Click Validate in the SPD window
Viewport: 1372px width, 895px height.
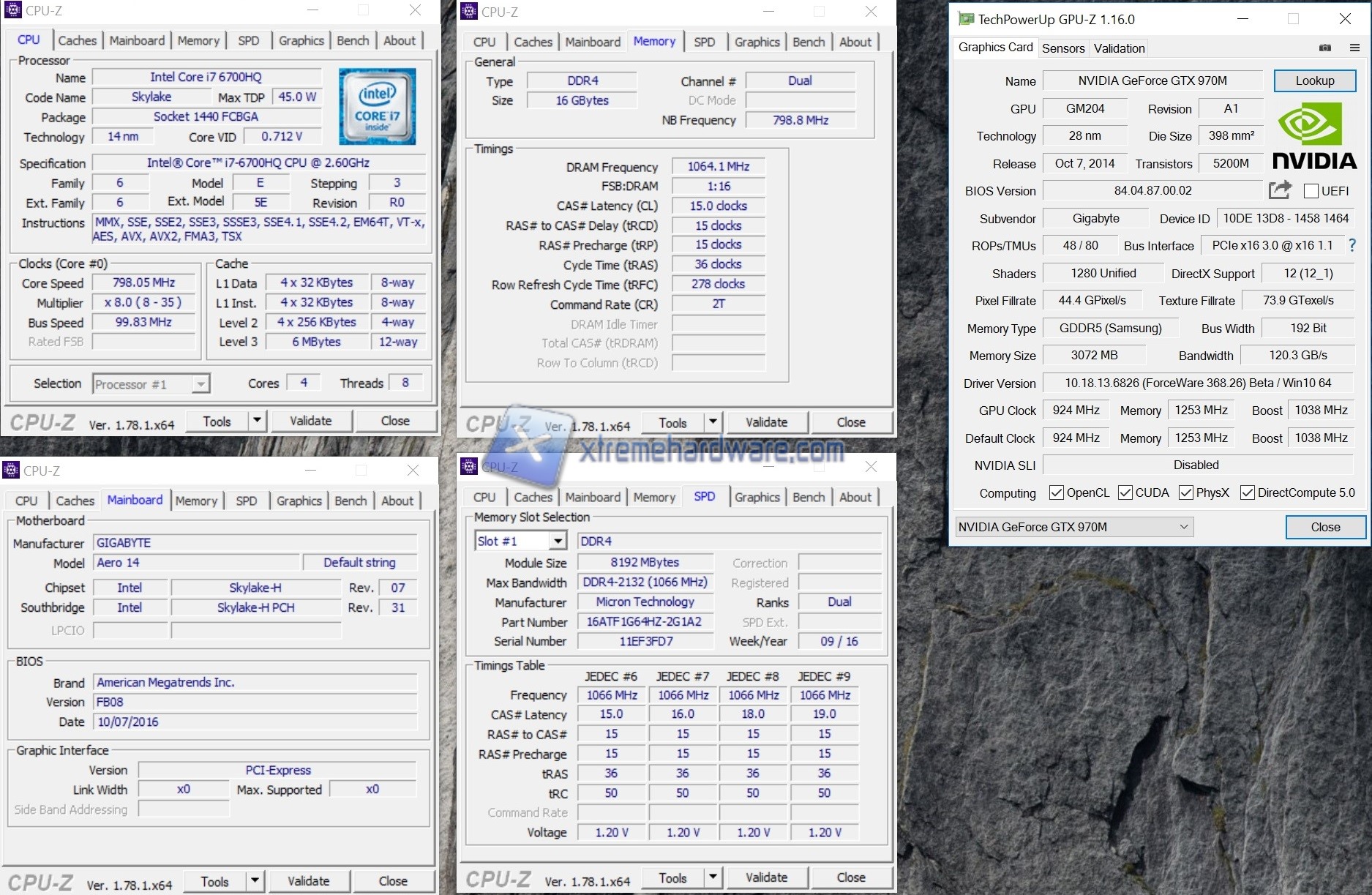[766, 877]
